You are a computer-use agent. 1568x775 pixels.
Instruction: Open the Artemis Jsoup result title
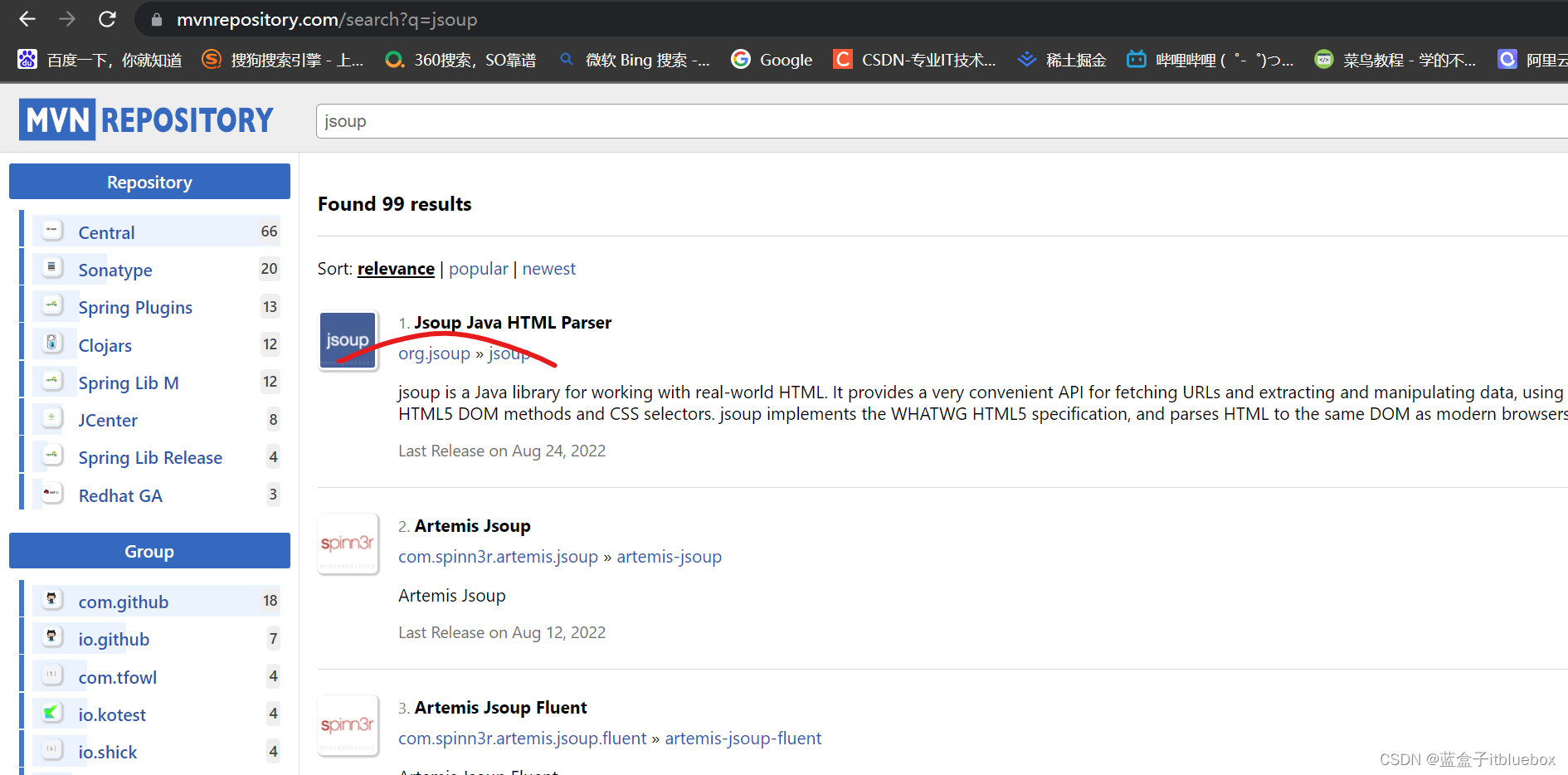(x=472, y=526)
